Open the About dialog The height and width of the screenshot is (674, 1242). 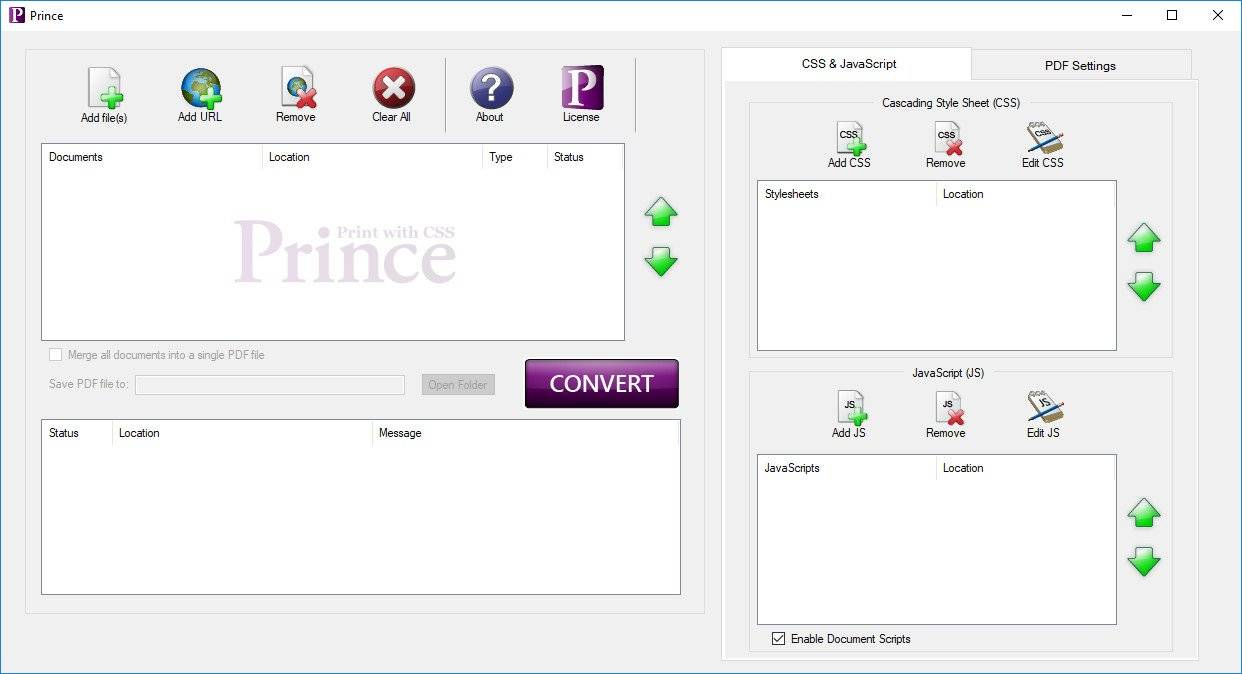click(x=490, y=89)
